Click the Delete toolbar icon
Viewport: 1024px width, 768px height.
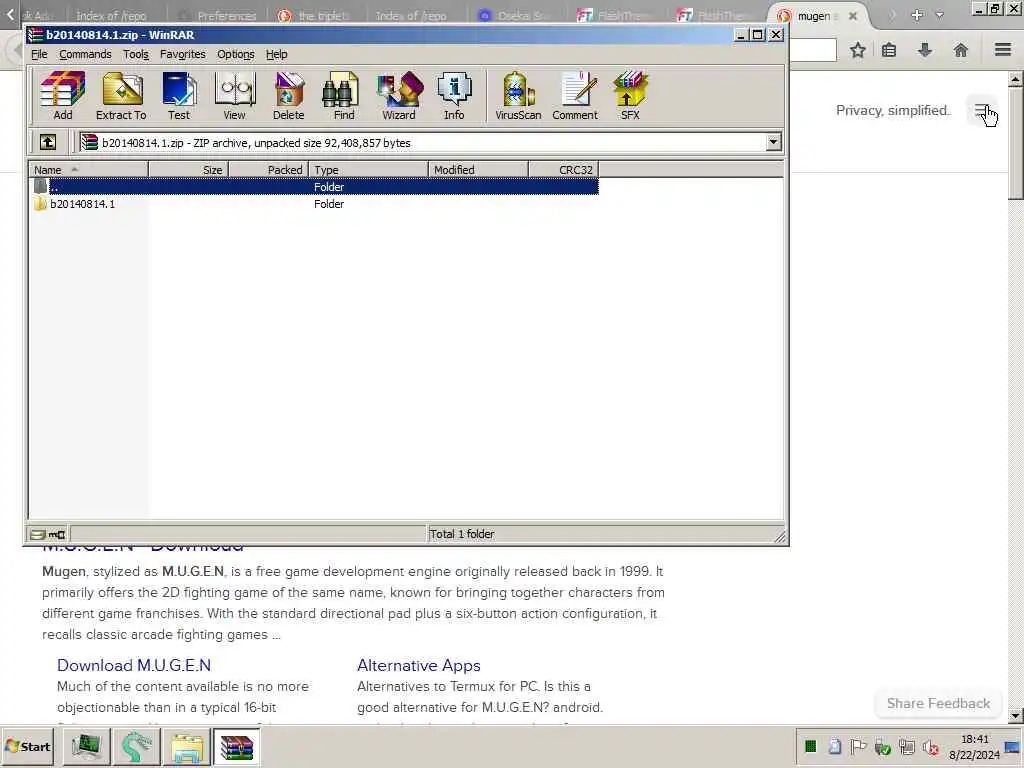point(289,95)
